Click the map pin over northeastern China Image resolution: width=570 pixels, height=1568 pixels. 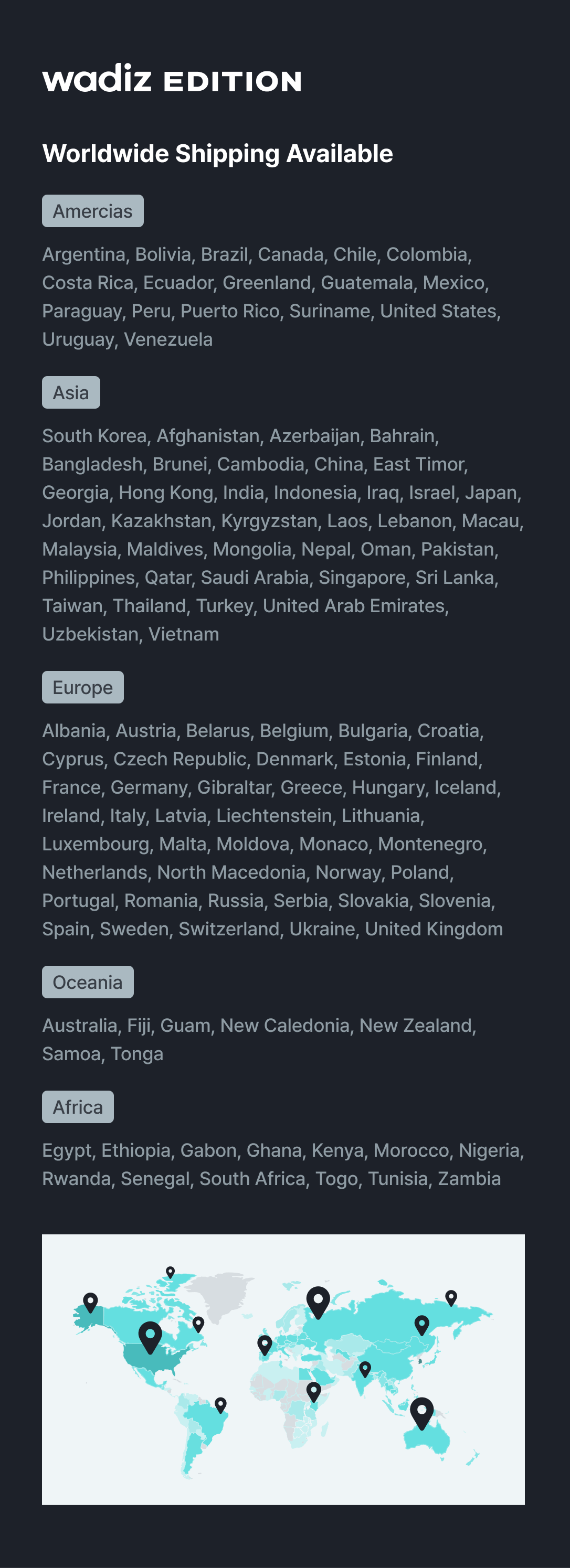tap(421, 1324)
